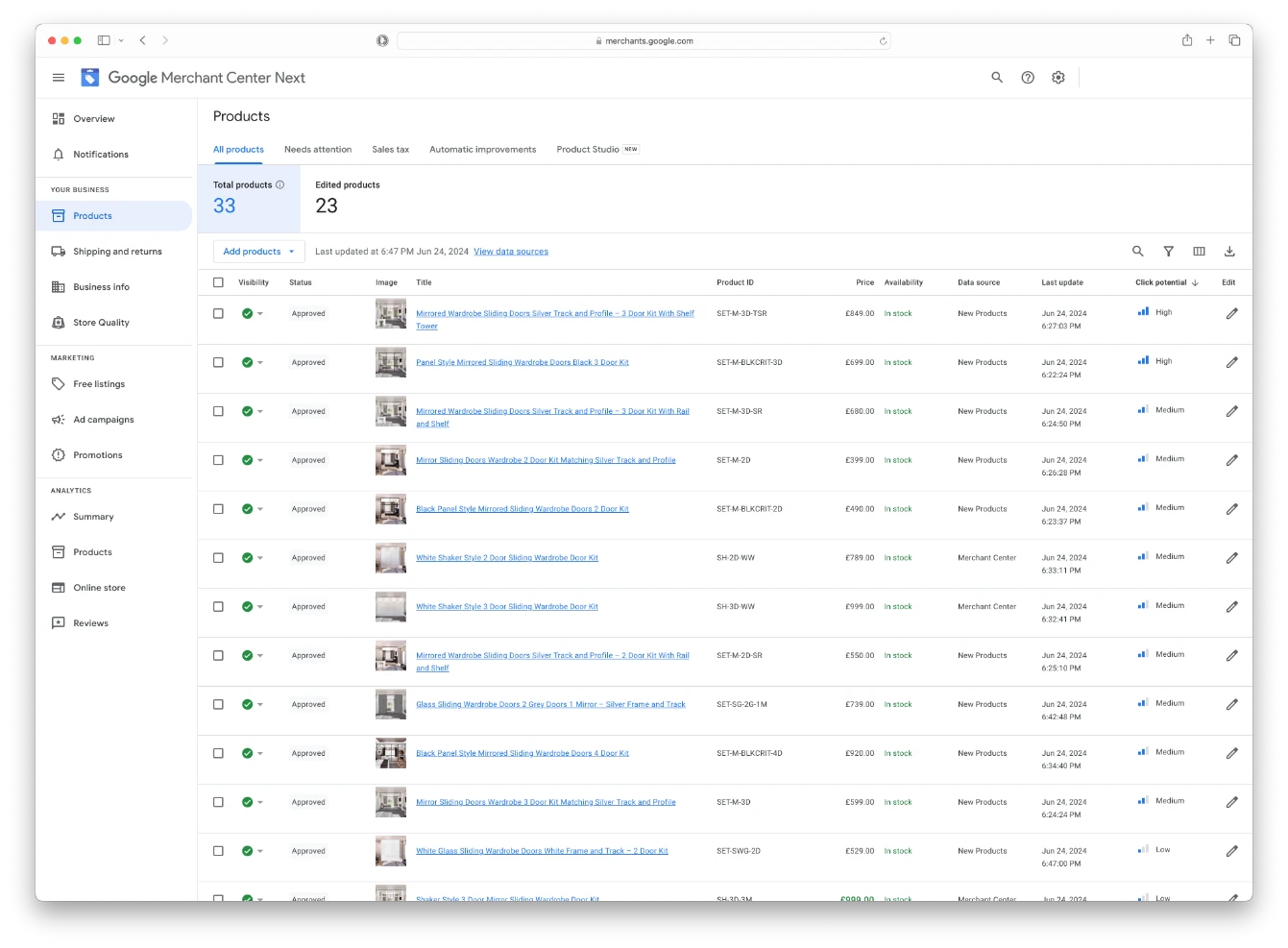Open the column chooser icon
Screen dimensions: 1288x948
click(1200, 252)
